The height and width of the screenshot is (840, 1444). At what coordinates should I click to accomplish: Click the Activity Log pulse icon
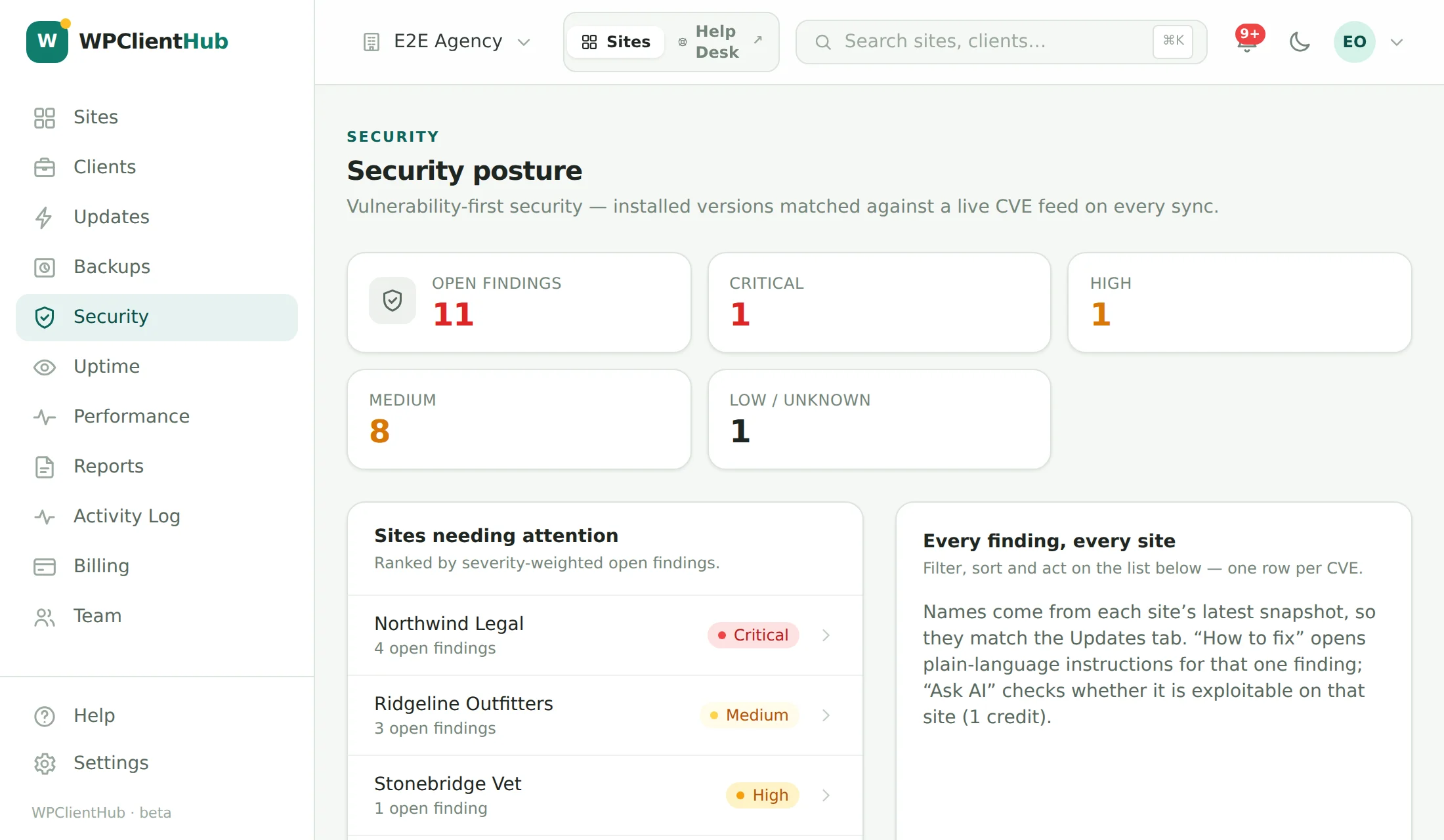click(44, 516)
